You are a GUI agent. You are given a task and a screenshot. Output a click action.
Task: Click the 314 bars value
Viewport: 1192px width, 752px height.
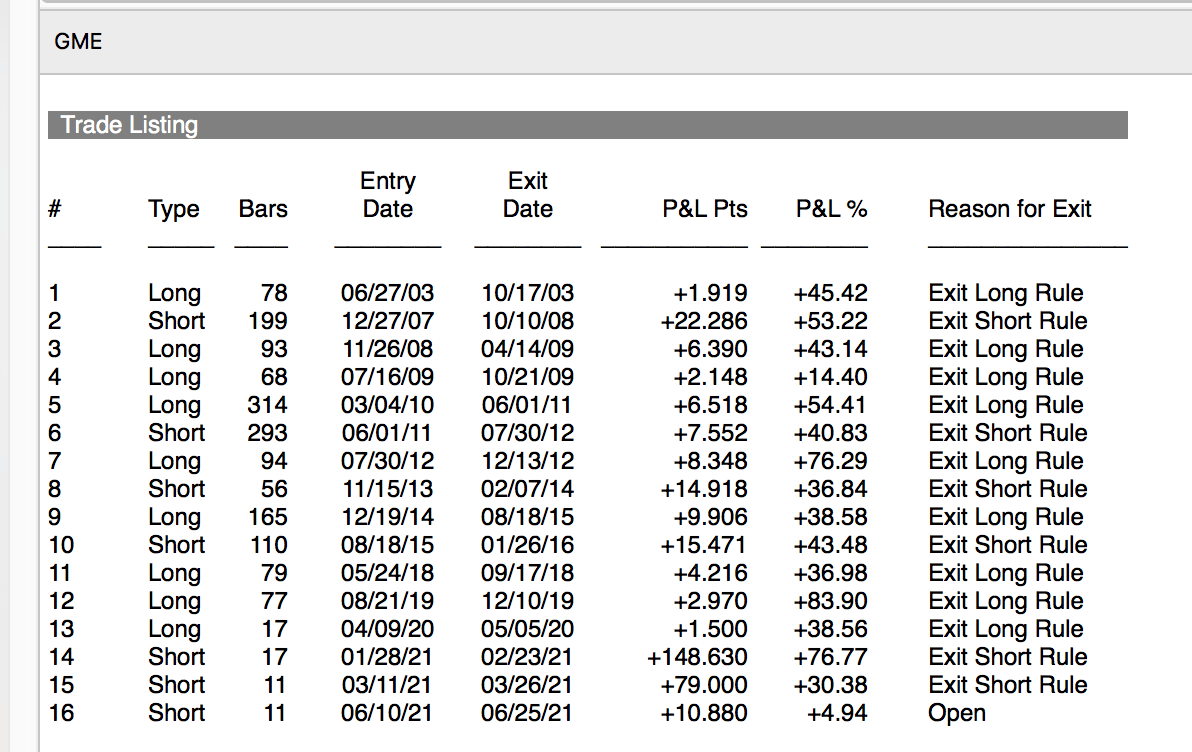coord(267,405)
